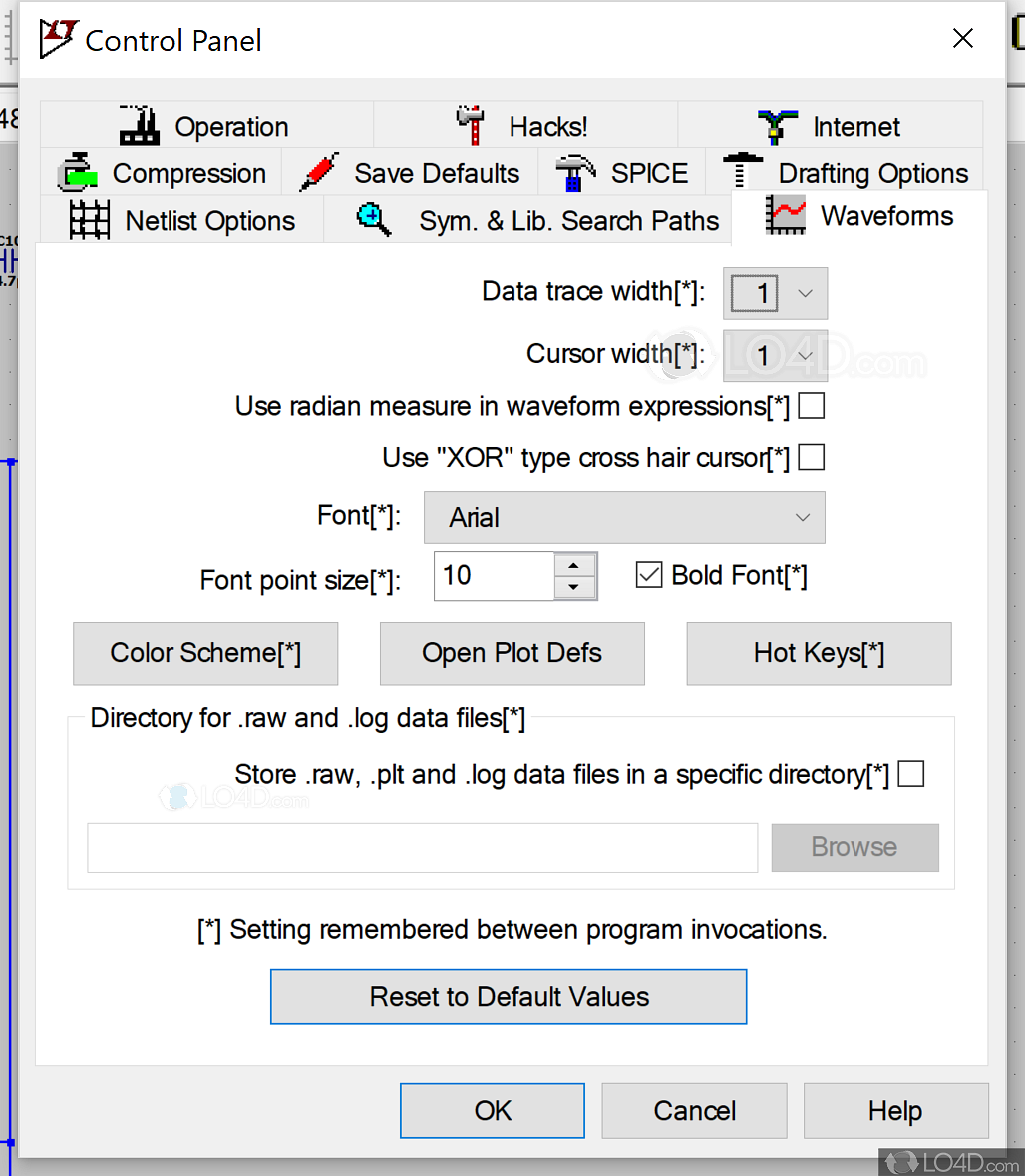1025x1176 pixels.
Task: Click the Netlist Options grid icon
Action: (x=90, y=219)
